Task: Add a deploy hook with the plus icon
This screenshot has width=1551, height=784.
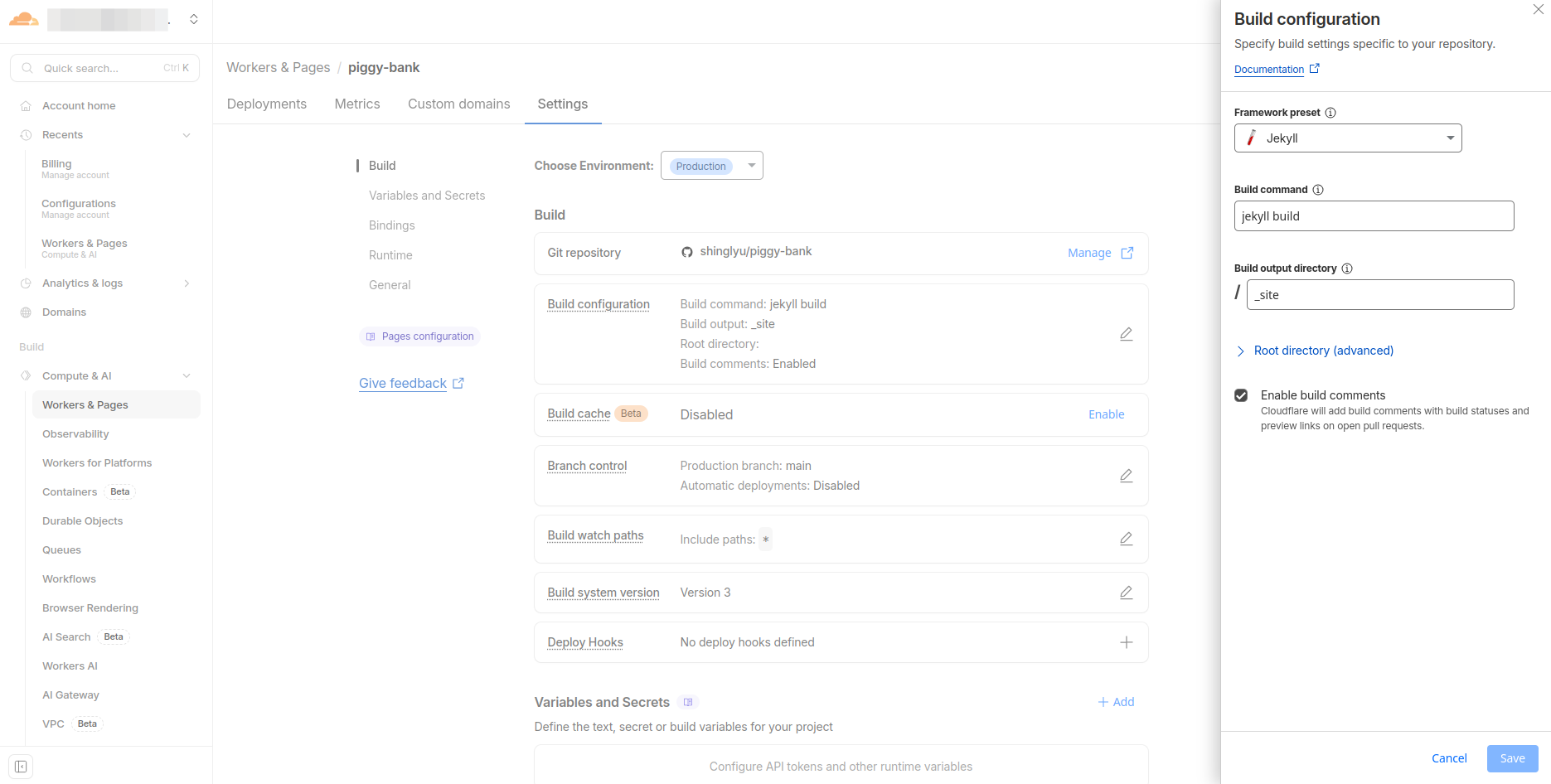Action: point(1126,641)
